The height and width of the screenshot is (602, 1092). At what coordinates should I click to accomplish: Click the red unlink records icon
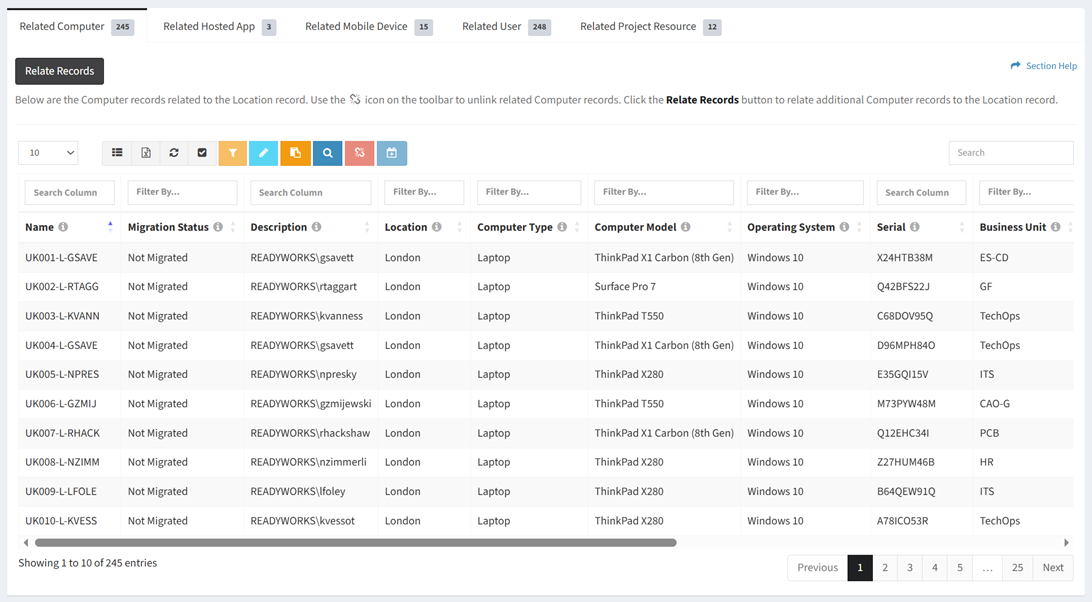click(x=359, y=153)
